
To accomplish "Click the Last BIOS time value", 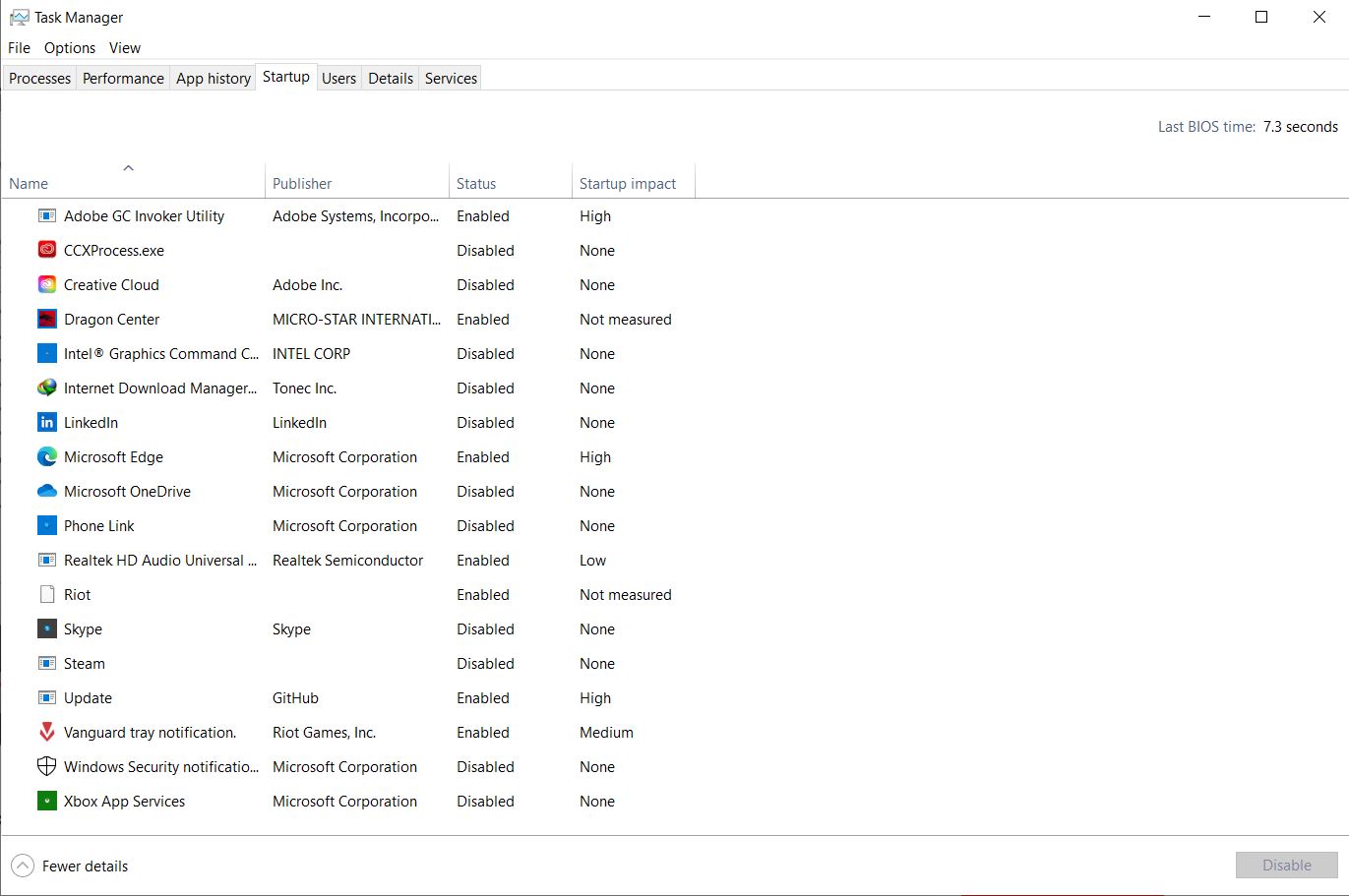I will coord(1301,126).
